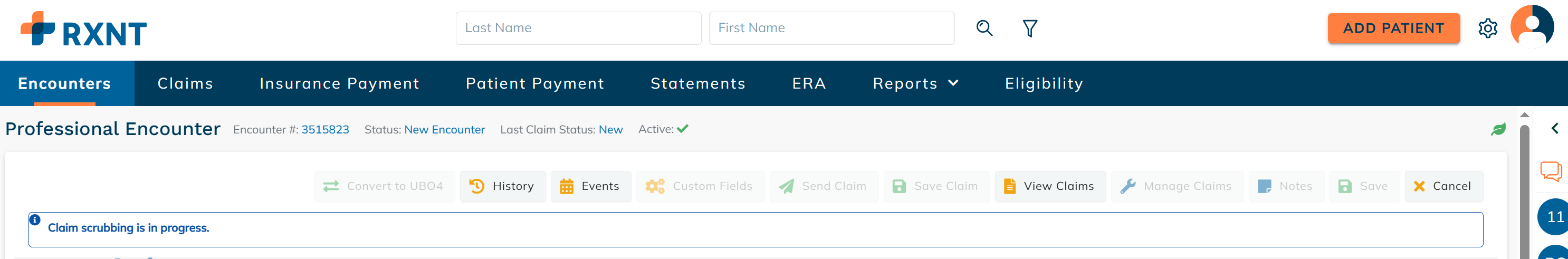The height and width of the screenshot is (259, 1568).
Task: Go to the Eligibility tab
Action: 1043,83
